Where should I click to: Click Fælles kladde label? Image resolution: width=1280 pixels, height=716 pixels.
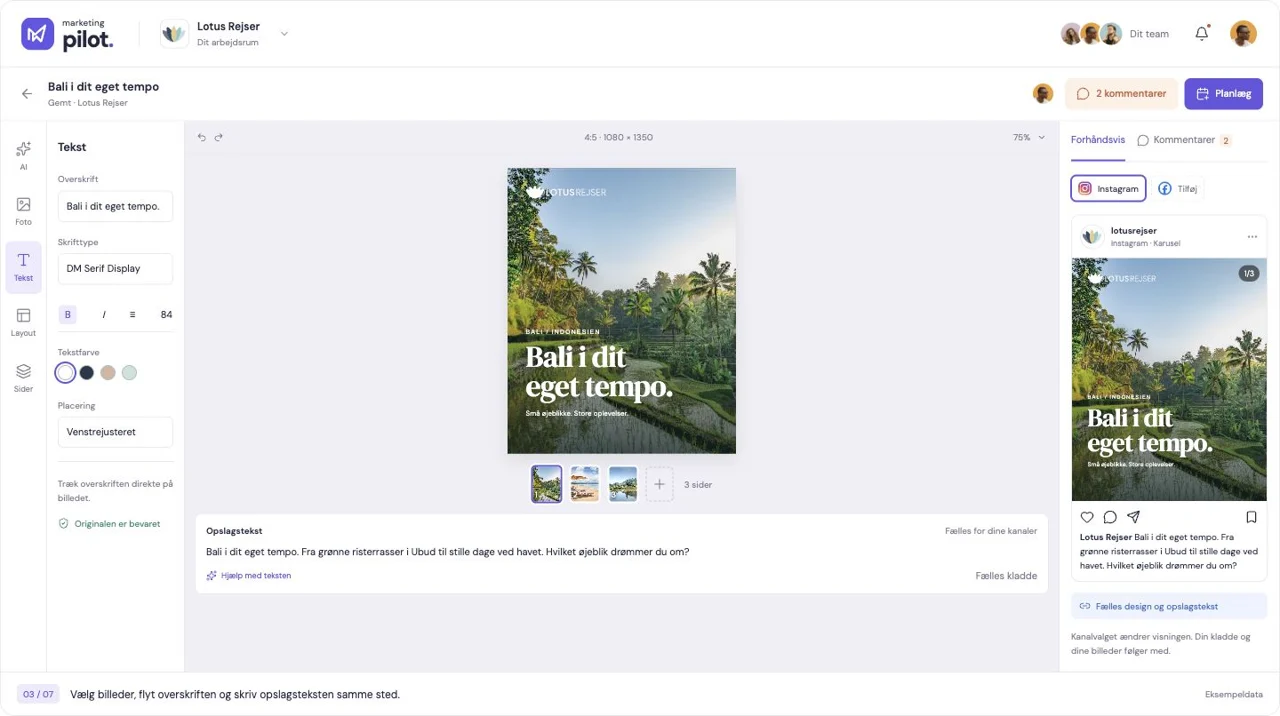[1006, 576]
